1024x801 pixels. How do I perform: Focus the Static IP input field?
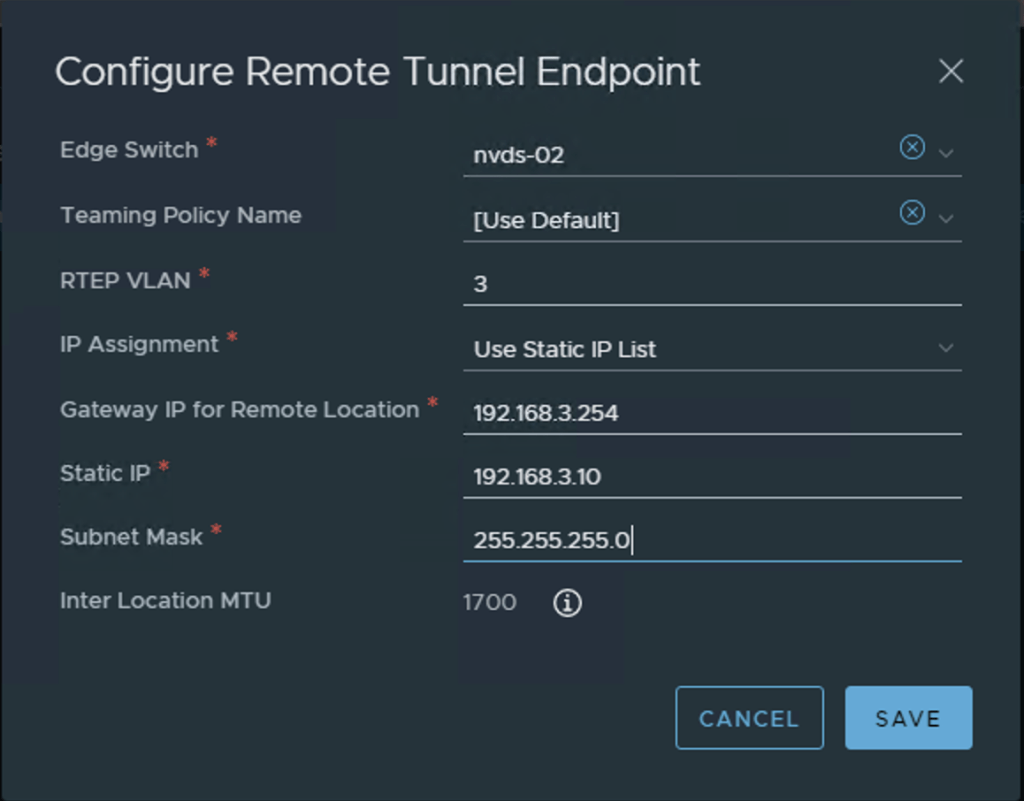pyautogui.click(x=711, y=477)
